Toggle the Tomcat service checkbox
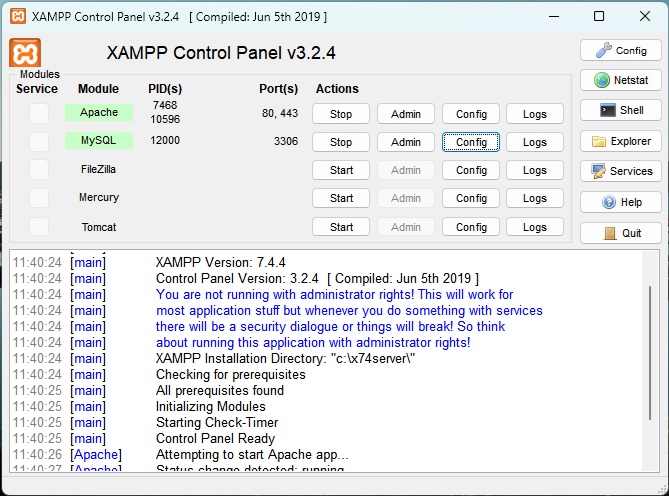 (39, 226)
